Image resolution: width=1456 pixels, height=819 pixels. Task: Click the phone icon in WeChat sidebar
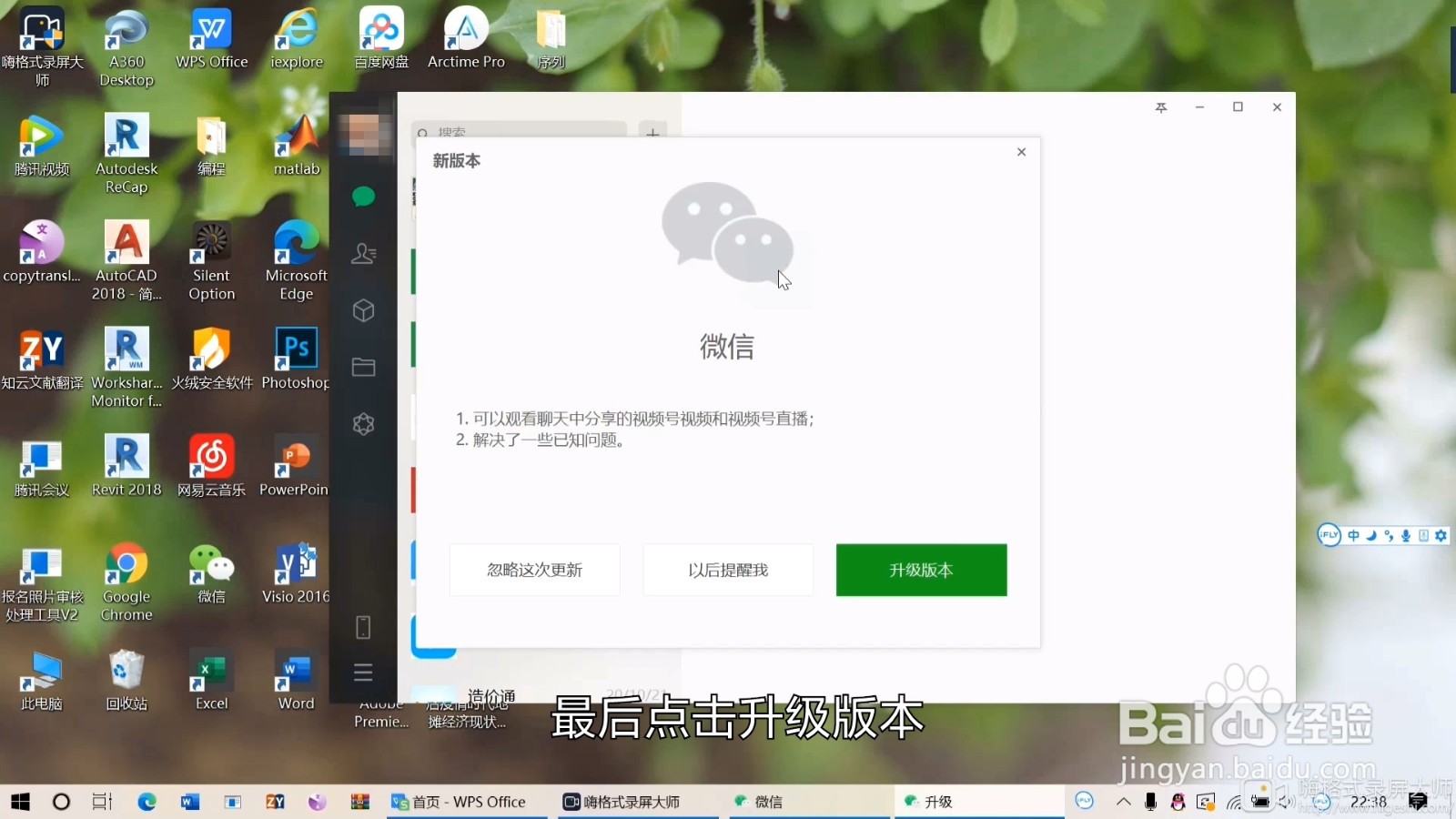[363, 627]
